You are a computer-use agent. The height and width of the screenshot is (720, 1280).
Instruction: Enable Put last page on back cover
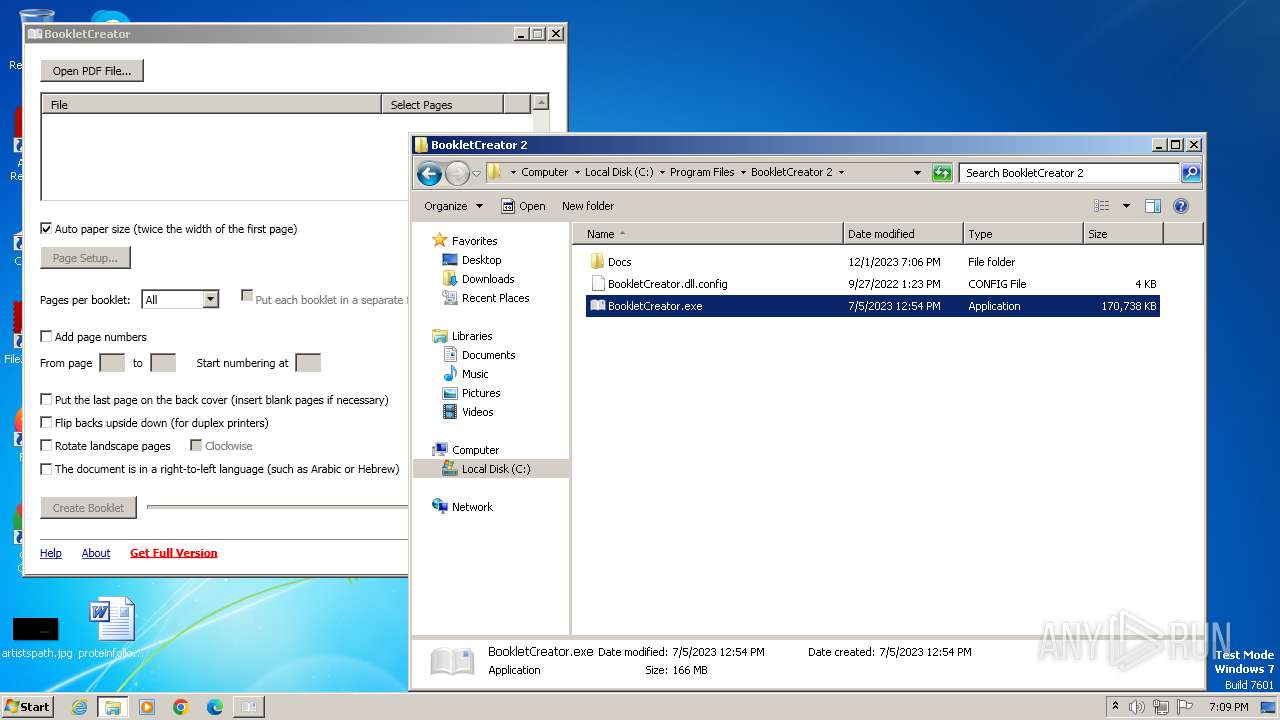pyautogui.click(x=46, y=399)
